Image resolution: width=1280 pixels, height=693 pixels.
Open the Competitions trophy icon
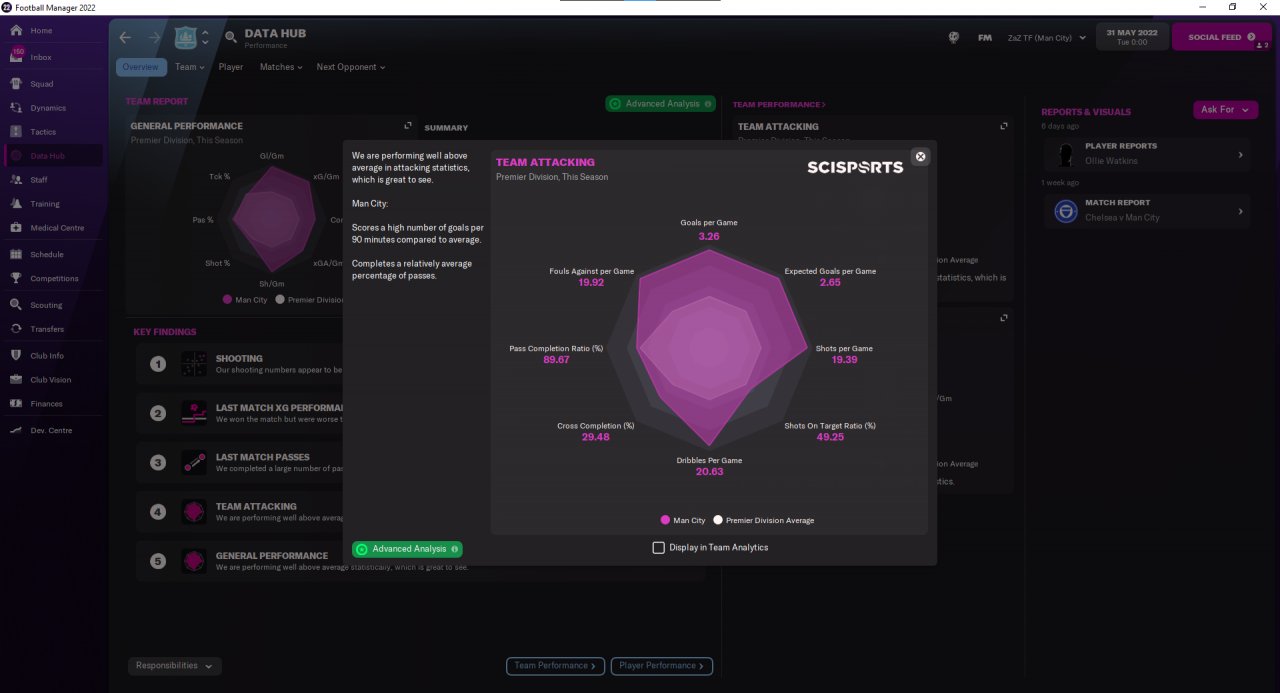(16, 279)
